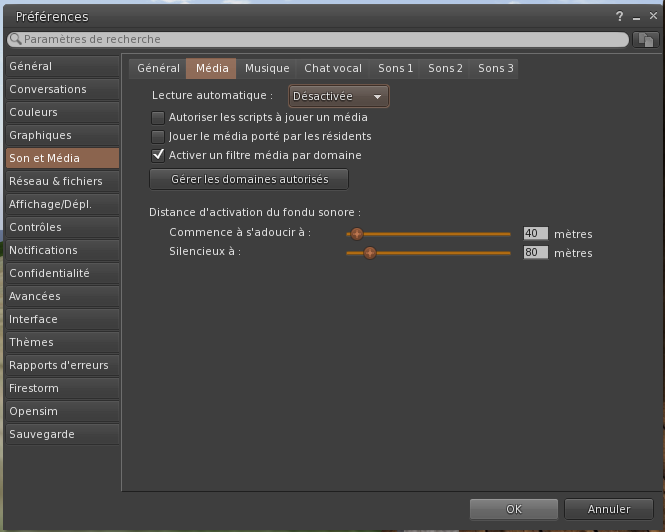Click the icon right of search field
Screen dimensions: 665x532
[645, 40]
